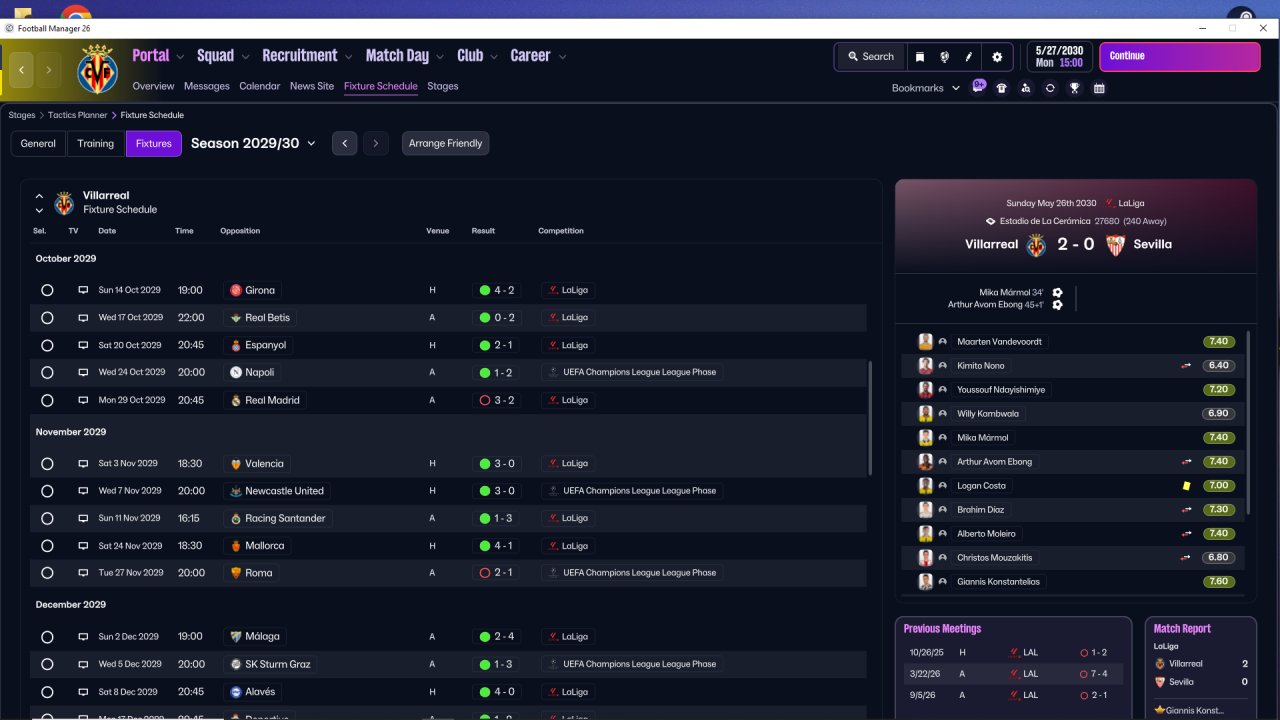Viewport: 1280px width, 720px height.
Task: Open the bookmark icon in the top toolbar
Action: (920, 57)
